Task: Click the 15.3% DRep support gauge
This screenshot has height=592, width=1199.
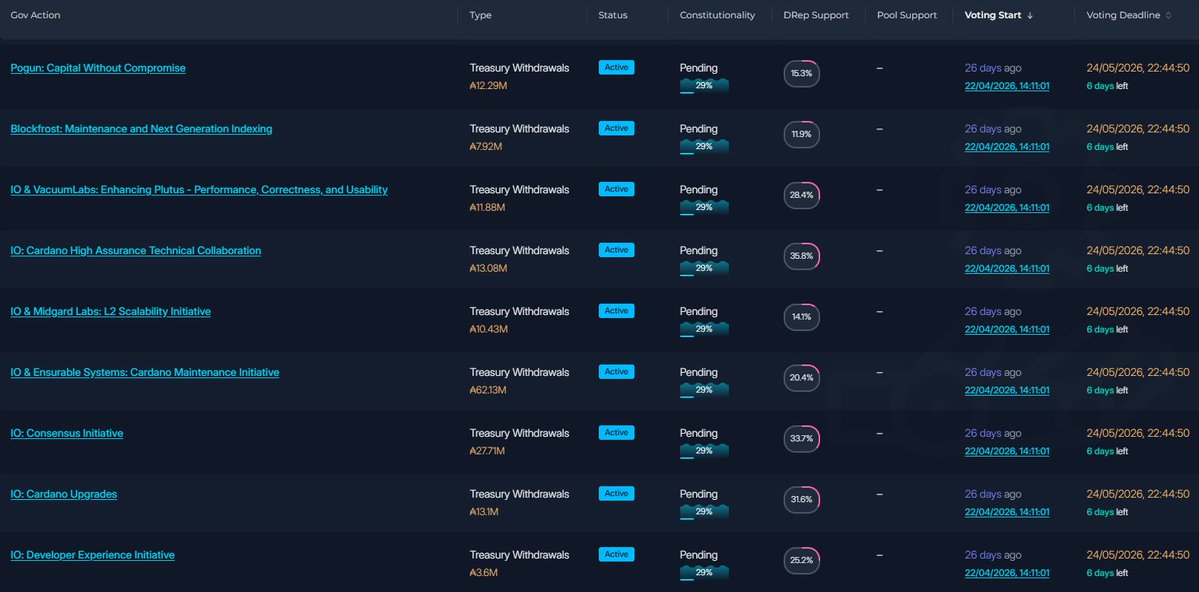Action: pos(801,73)
